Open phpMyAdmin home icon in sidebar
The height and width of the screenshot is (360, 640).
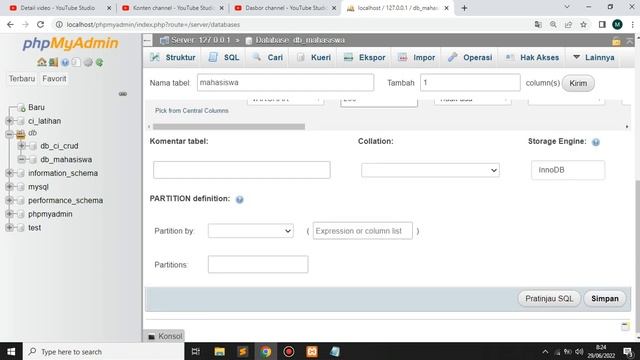(x=41, y=62)
